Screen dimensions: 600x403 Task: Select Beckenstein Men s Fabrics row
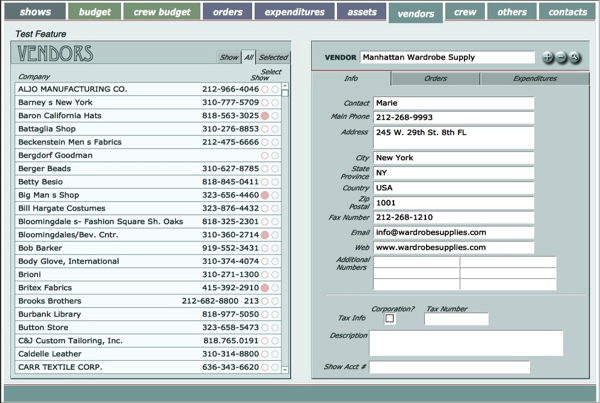pyautogui.click(x=148, y=142)
